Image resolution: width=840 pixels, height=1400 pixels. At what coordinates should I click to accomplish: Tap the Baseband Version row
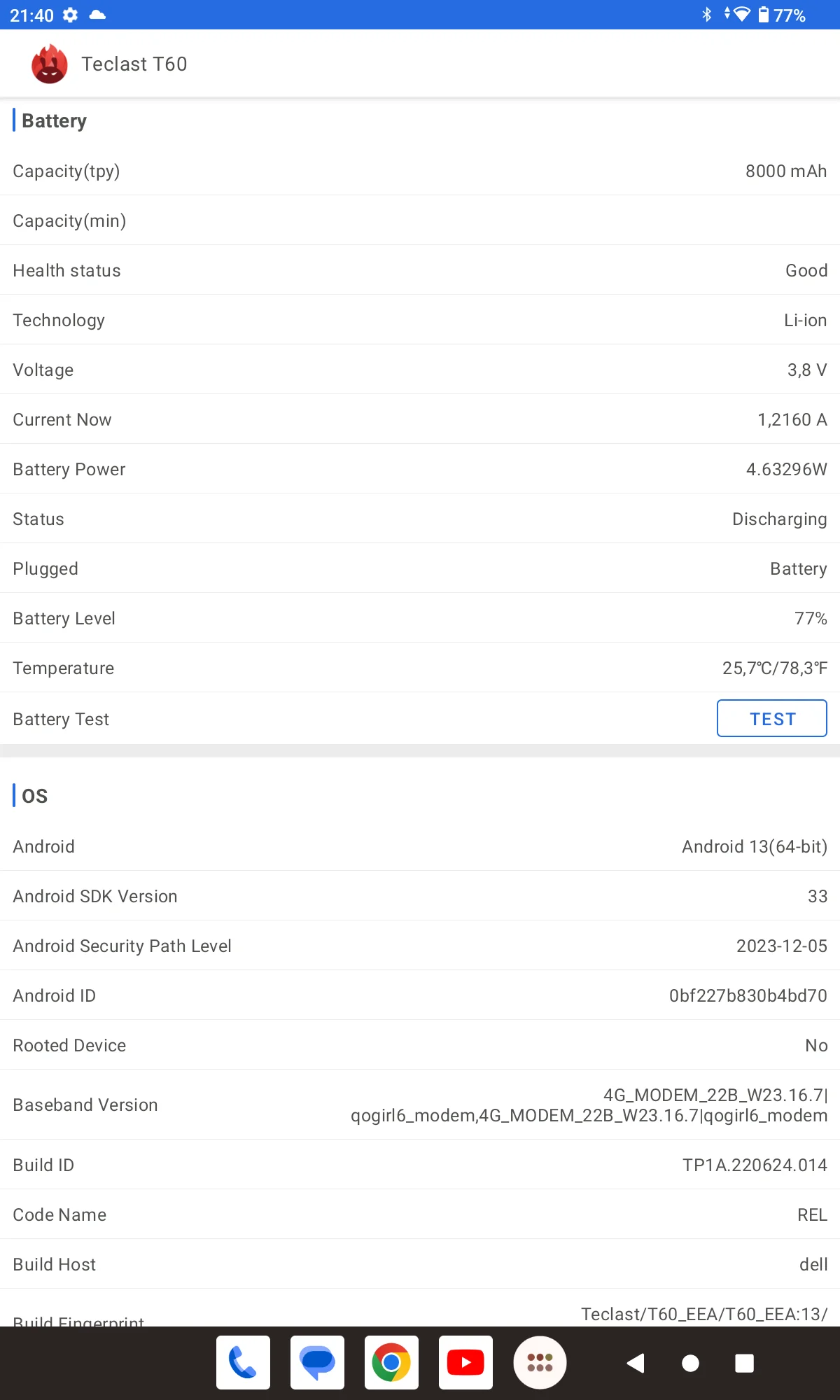pyautogui.click(x=420, y=1105)
